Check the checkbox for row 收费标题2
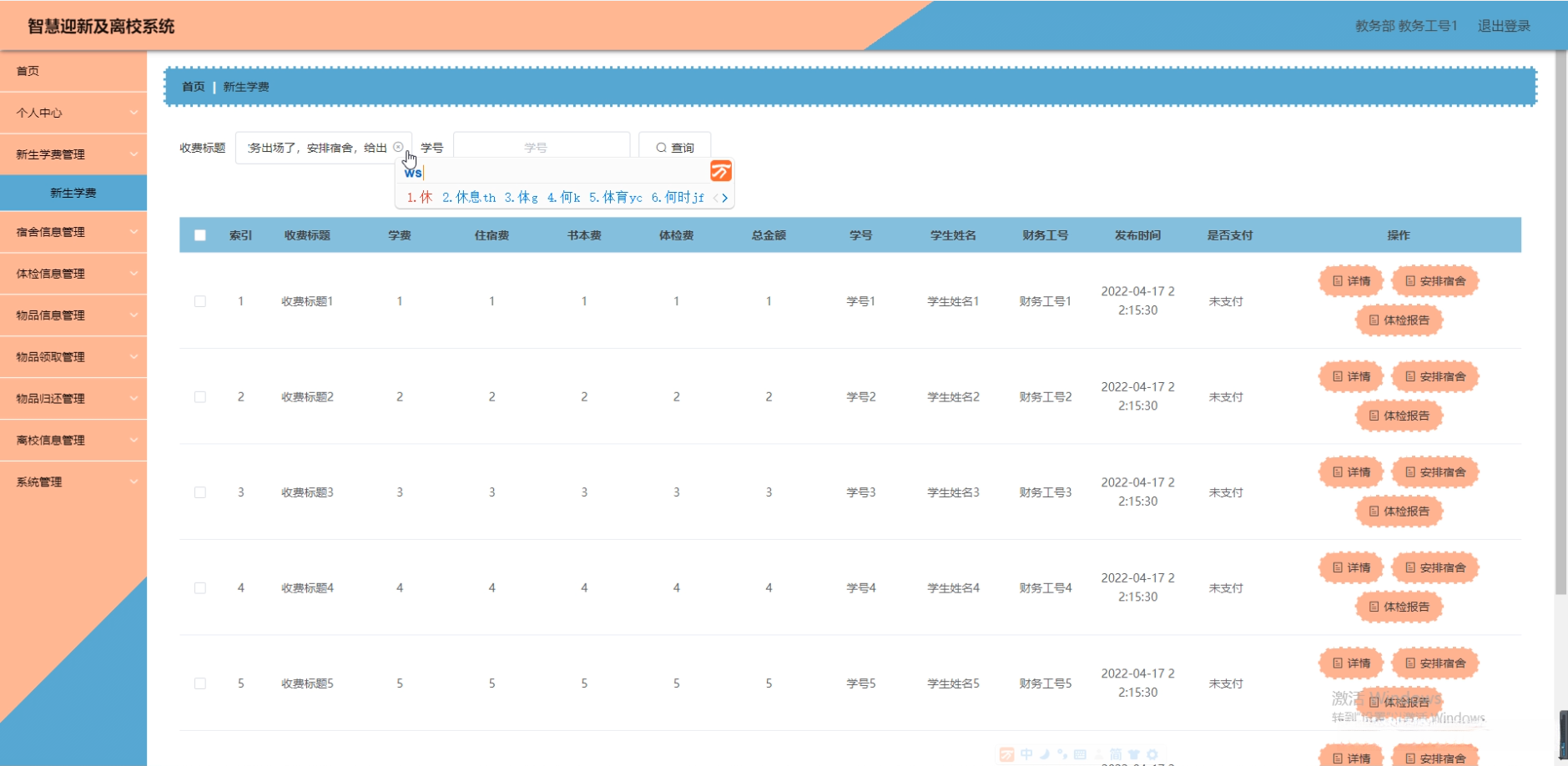This screenshot has width=1568, height=766. point(200,397)
